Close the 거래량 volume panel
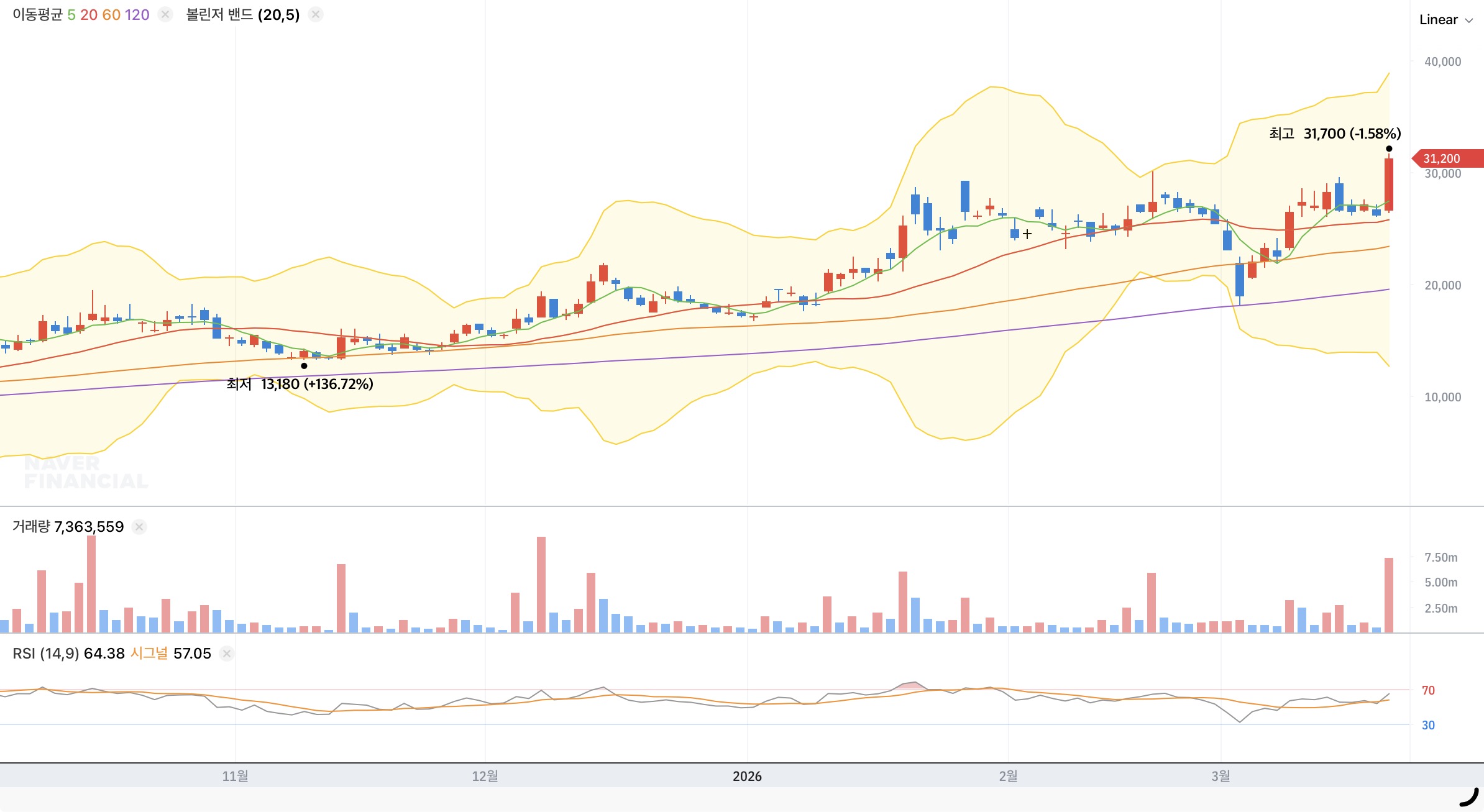 tap(139, 527)
